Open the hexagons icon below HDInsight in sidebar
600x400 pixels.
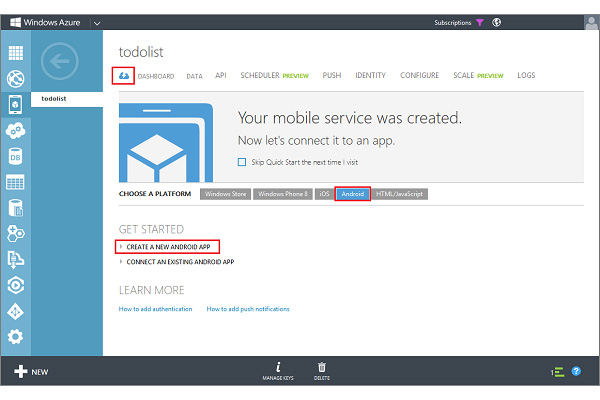point(16,233)
